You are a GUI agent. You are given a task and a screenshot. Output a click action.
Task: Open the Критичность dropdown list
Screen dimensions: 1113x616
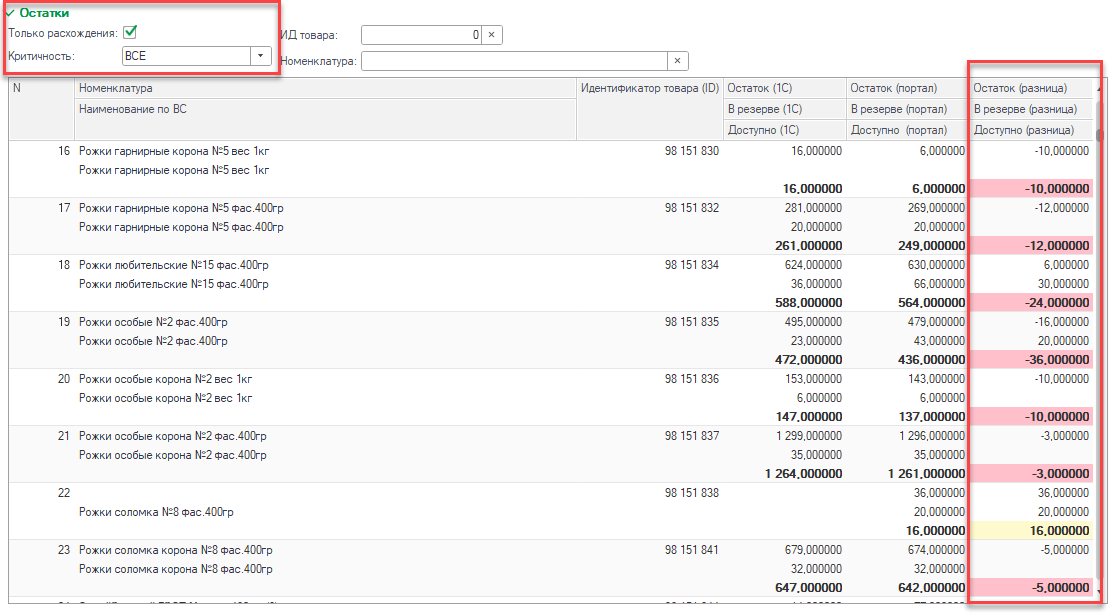(x=261, y=56)
